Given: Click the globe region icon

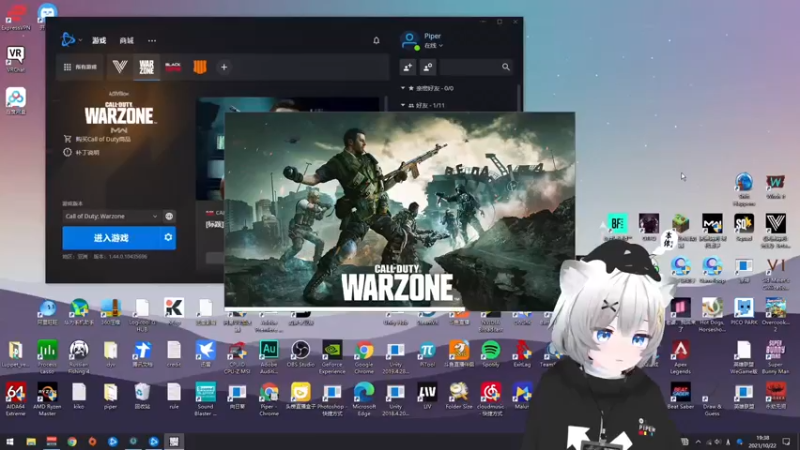Looking at the screenshot, I should click(x=169, y=216).
